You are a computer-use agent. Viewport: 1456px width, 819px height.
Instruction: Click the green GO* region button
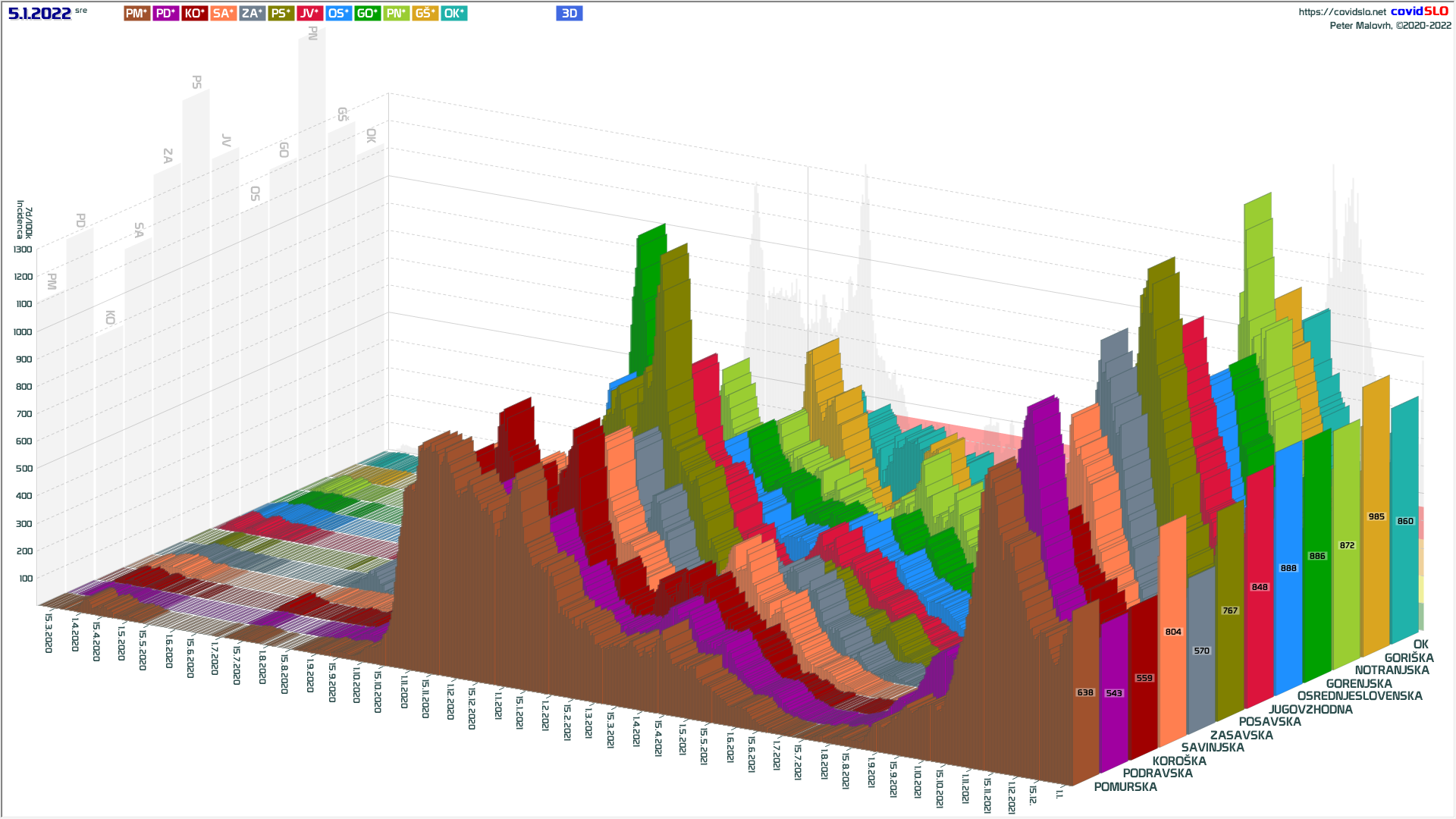tap(368, 14)
